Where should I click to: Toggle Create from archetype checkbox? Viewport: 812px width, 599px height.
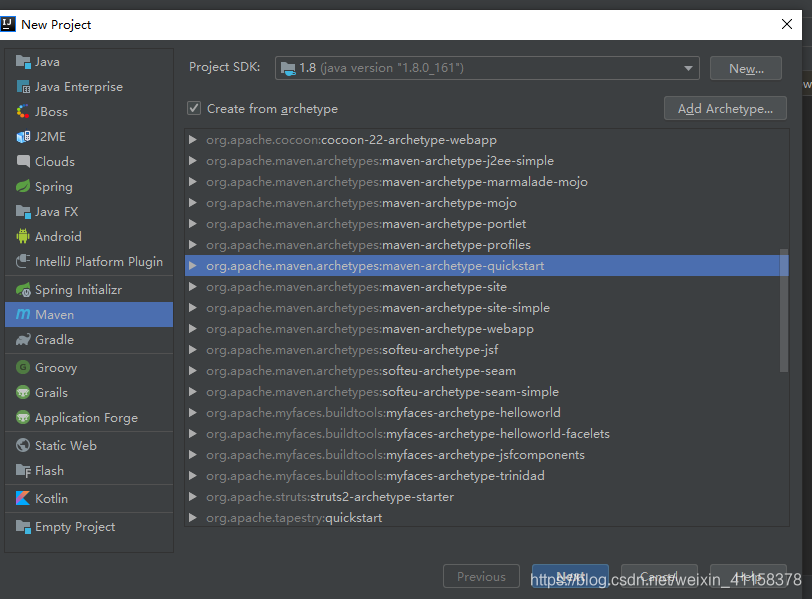[x=194, y=108]
